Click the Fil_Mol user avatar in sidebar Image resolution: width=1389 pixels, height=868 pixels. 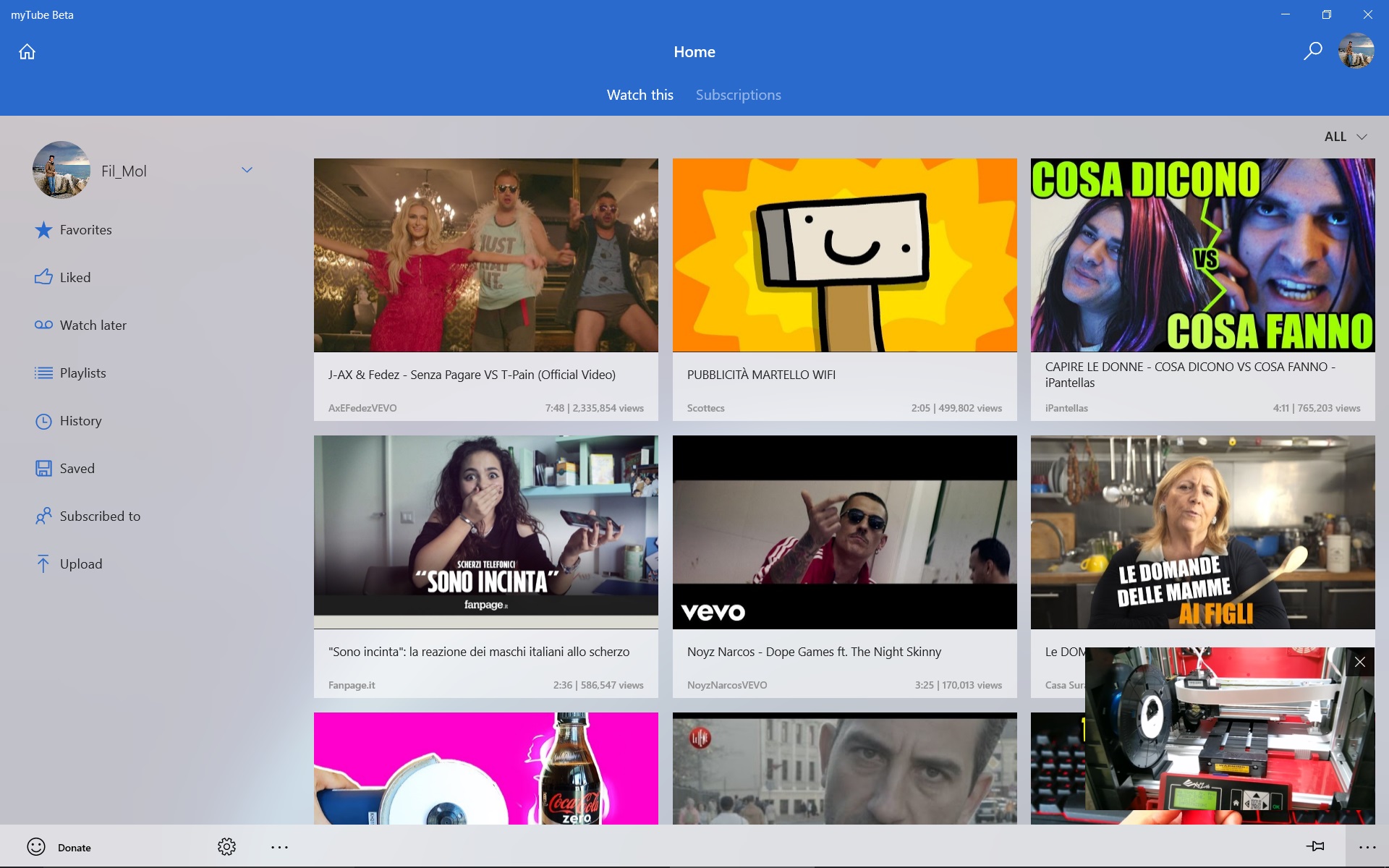click(x=61, y=170)
